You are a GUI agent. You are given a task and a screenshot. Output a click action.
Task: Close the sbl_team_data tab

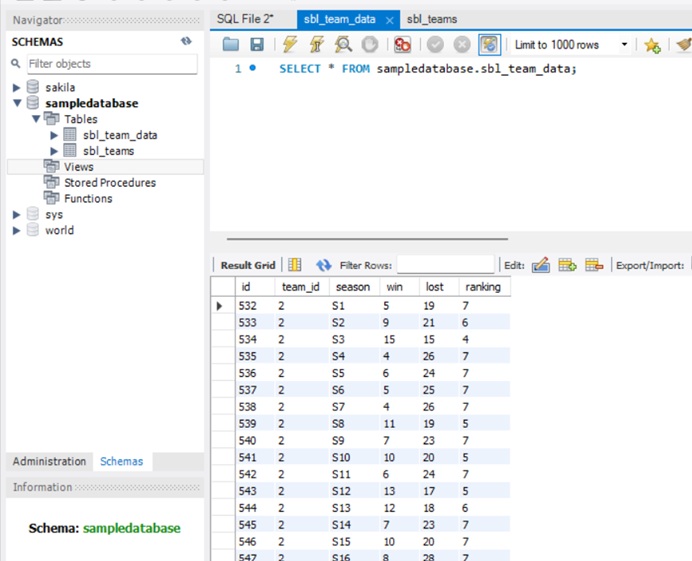pyautogui.click(x=389, y=20)
